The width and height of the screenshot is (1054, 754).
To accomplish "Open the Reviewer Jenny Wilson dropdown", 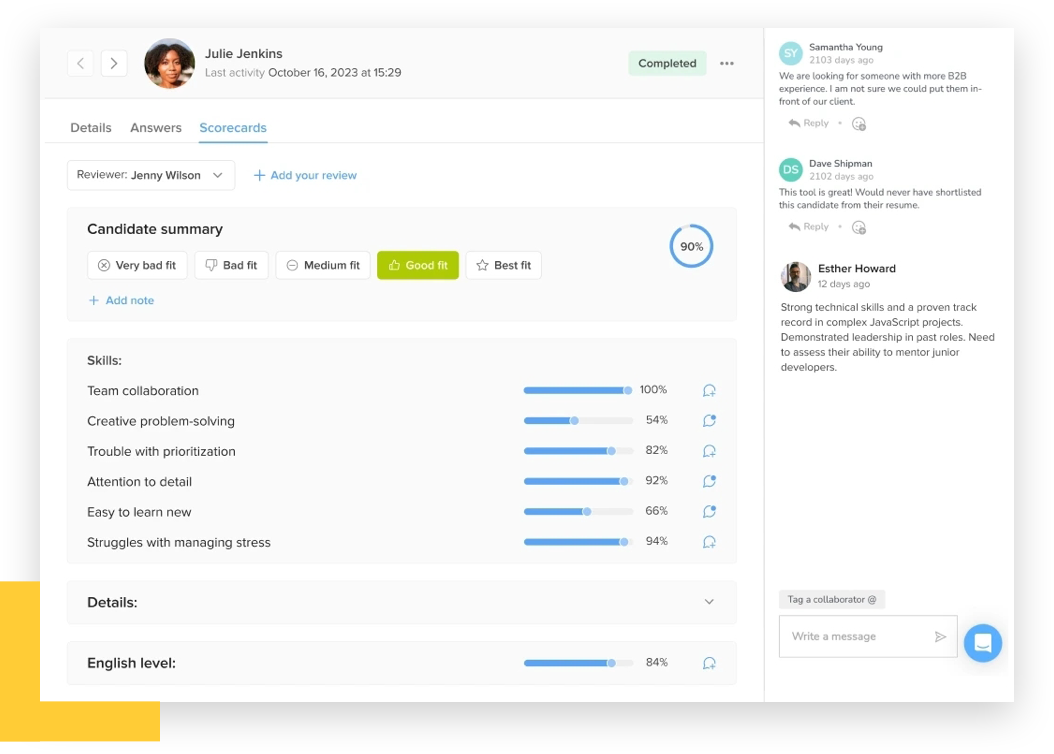I will tap(151, 175).
